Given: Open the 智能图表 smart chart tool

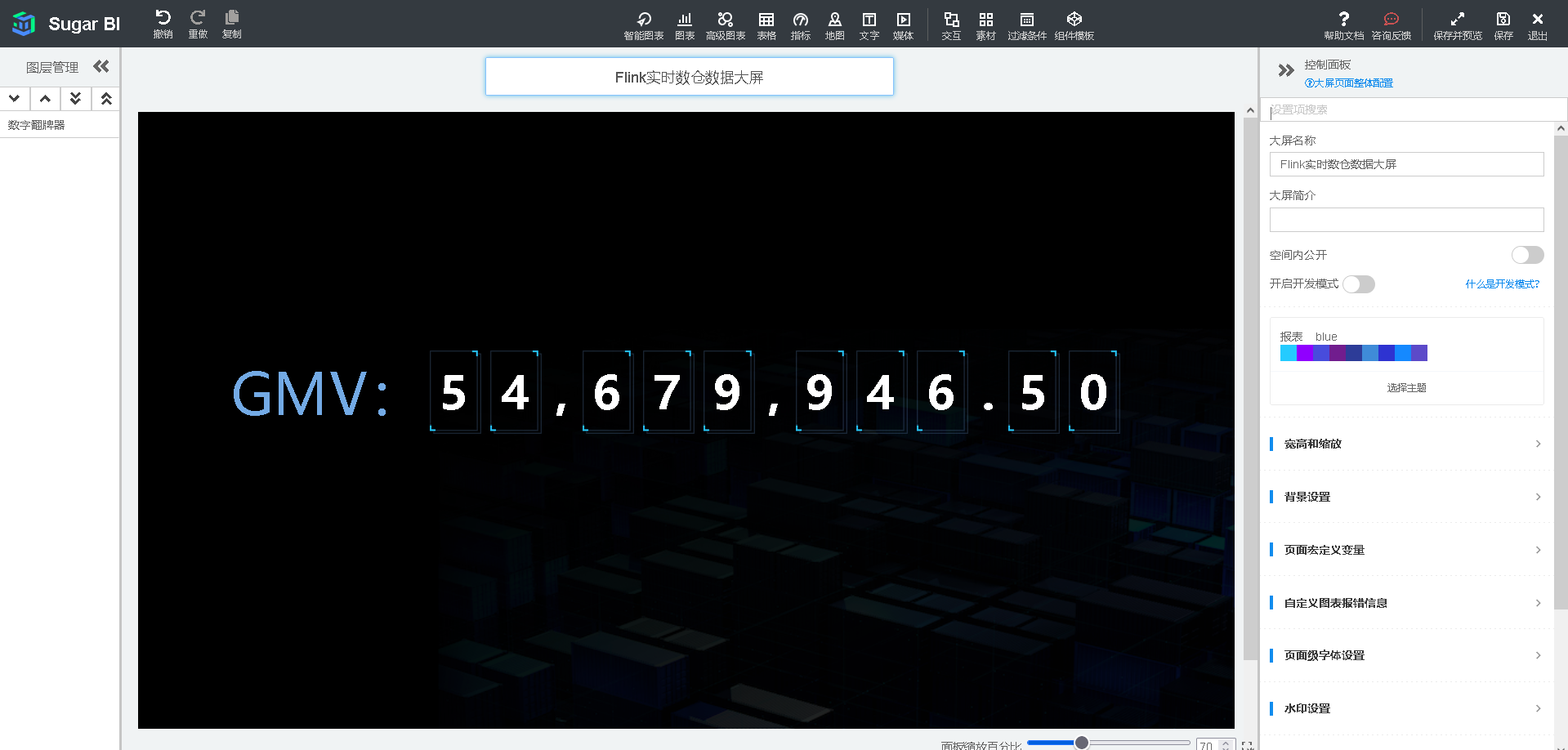Looking at the screenshot, I should pyautogui.click(x=644, y=25).
